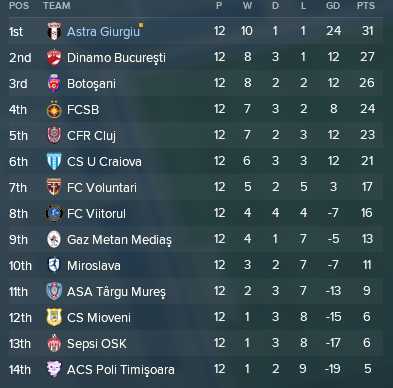393x388 pixels.
Task: Open the Sepsi OSK team name
Action: (x=97, y=344)
